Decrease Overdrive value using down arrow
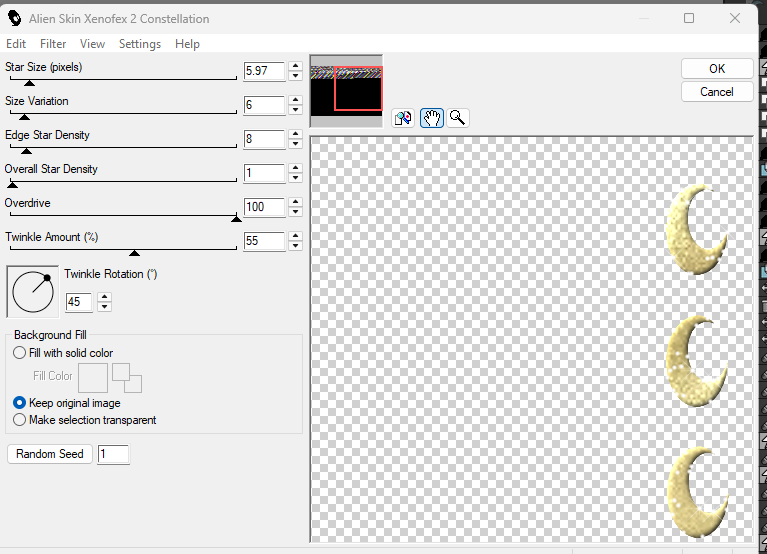Screen dimensions: 767x554 295,212
